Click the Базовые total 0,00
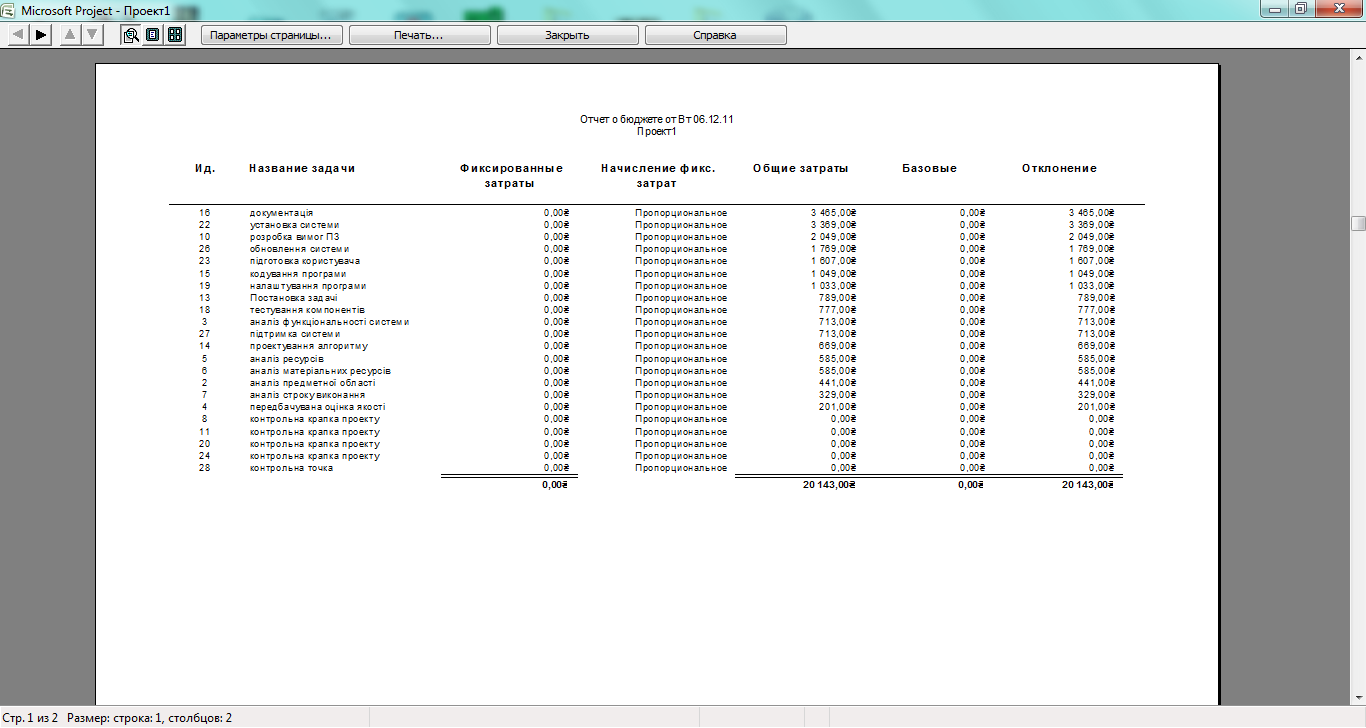The width and height of the screenshot is (1366, 728). (971, 485)
